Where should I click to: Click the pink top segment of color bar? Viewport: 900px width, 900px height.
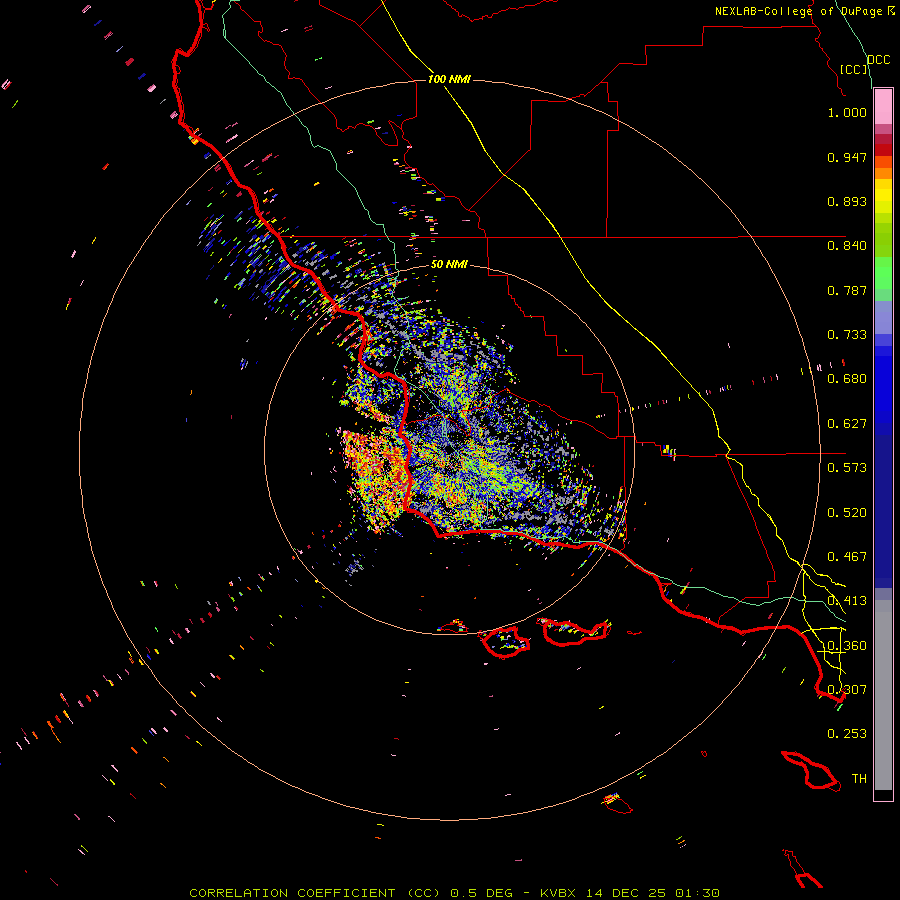(883, 107)
